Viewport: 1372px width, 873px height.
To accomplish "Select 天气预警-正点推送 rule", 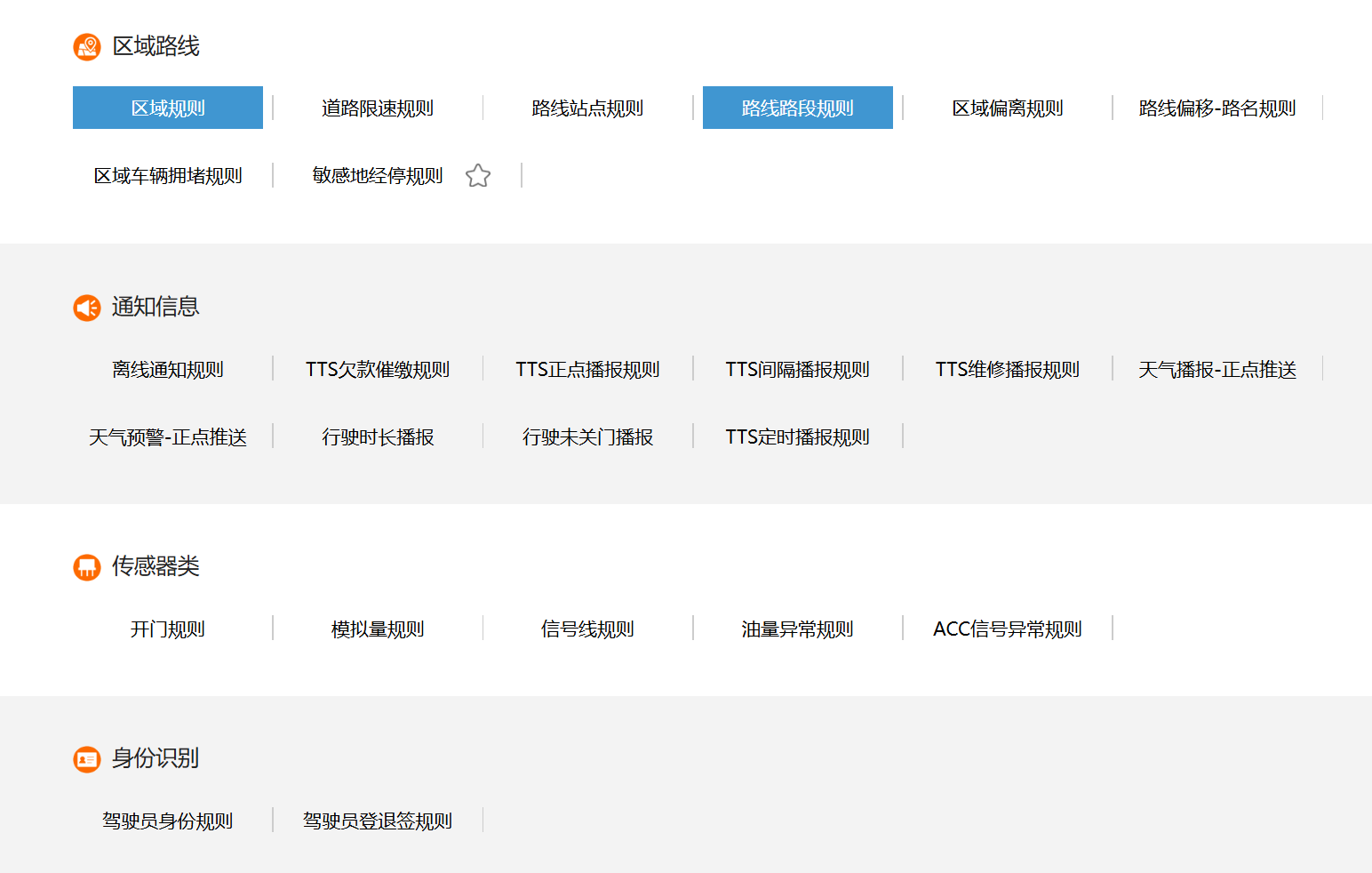I will click(x=168, y=437).
